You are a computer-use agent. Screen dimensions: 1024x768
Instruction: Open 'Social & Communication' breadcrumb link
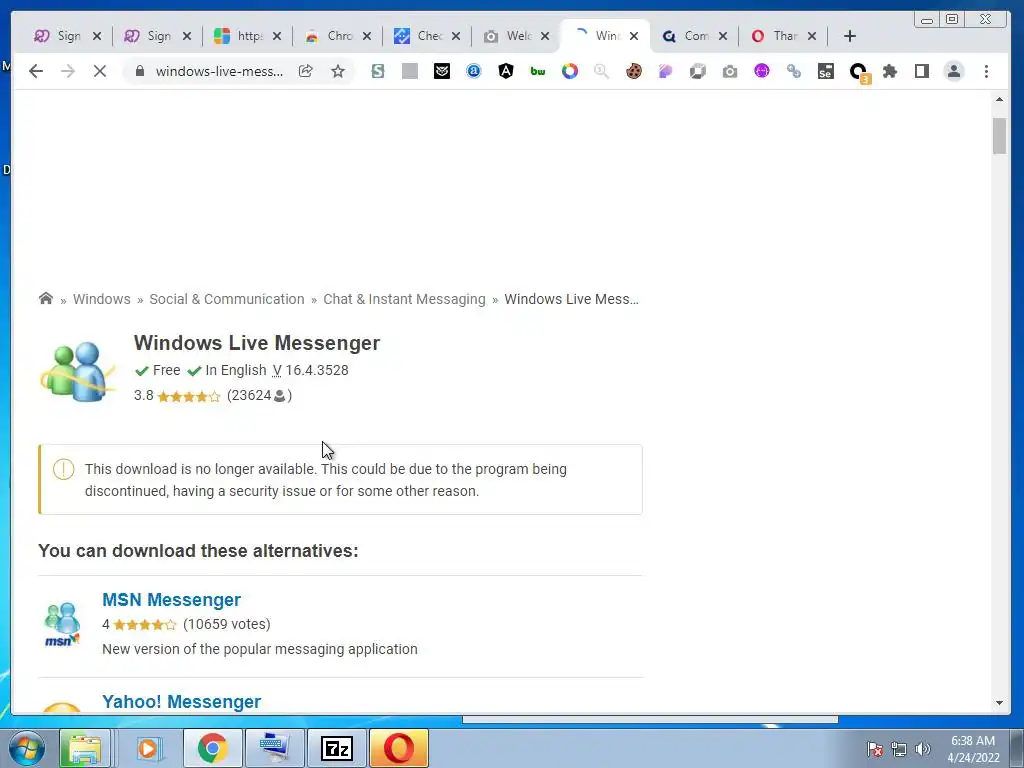point(227,299)
